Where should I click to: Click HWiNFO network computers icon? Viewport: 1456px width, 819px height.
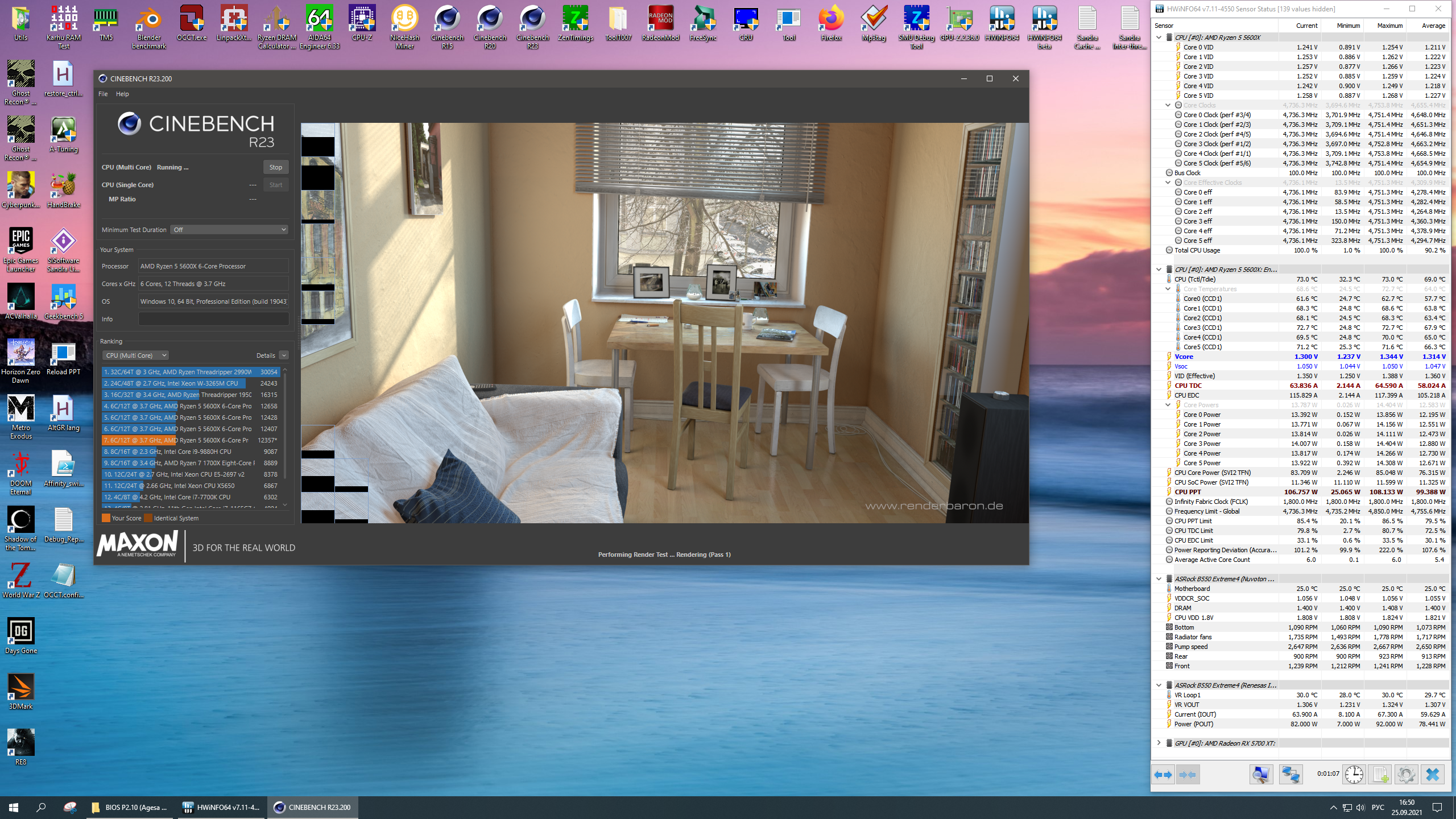click(1290, 775)
